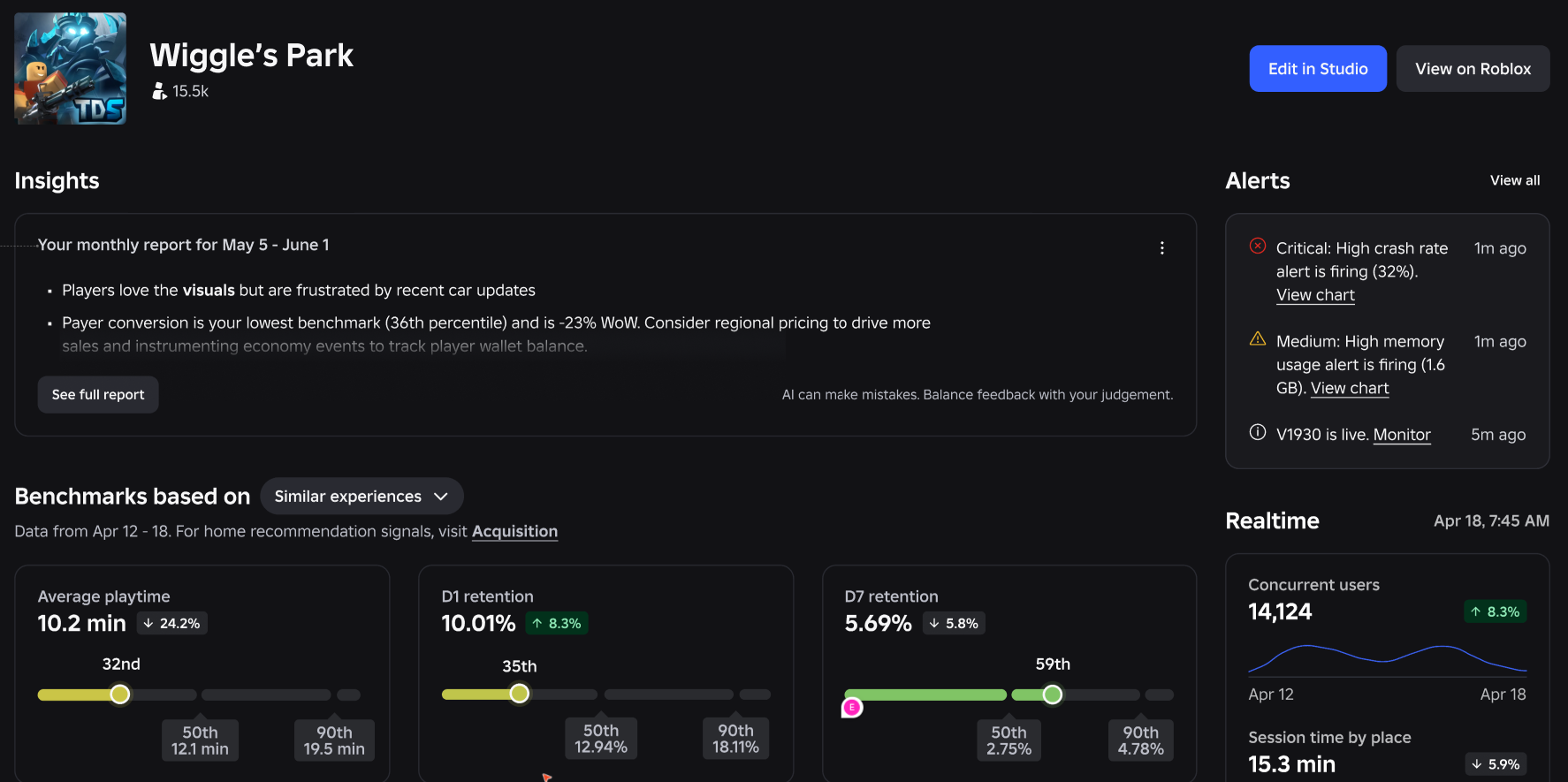Expand the Similar experiences benchmark dropdown
The image size is (1568, 782).
click(x=362, y=497)
